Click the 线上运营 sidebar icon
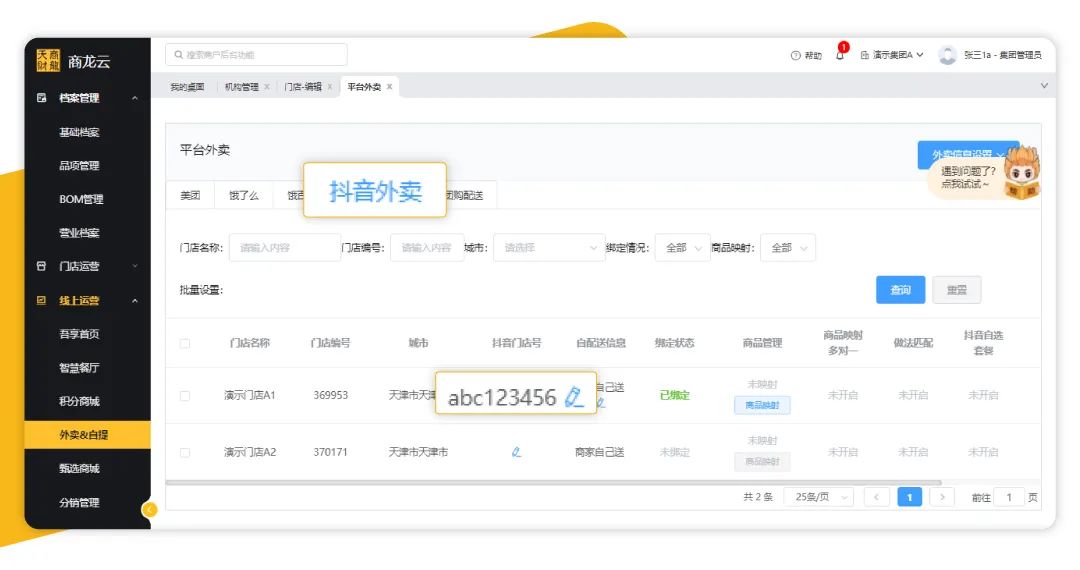 click(41, 300)
